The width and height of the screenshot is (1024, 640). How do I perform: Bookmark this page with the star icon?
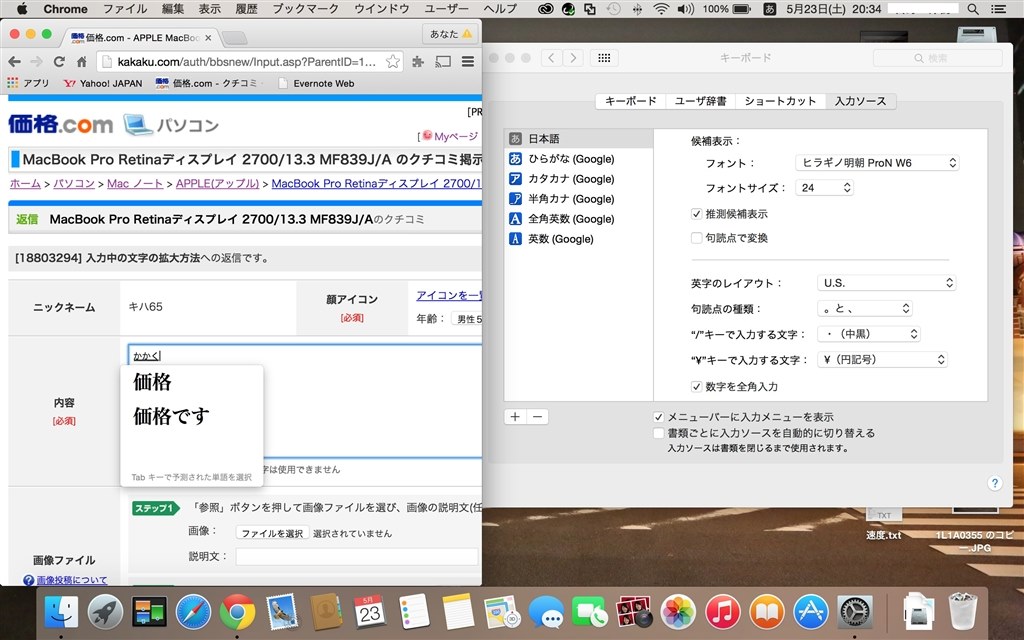[392, 61]
